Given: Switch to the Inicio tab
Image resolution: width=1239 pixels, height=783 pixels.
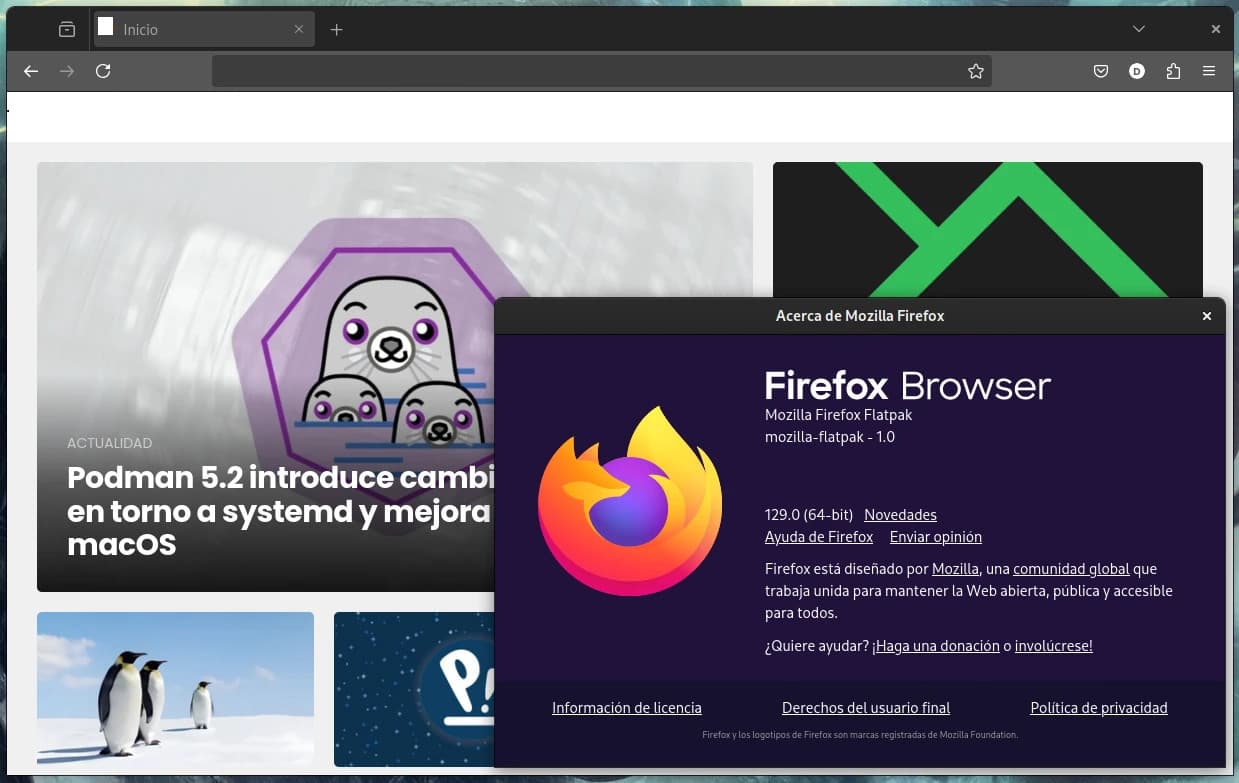Looking at the screenshot, I should click(x=190, y=30).
